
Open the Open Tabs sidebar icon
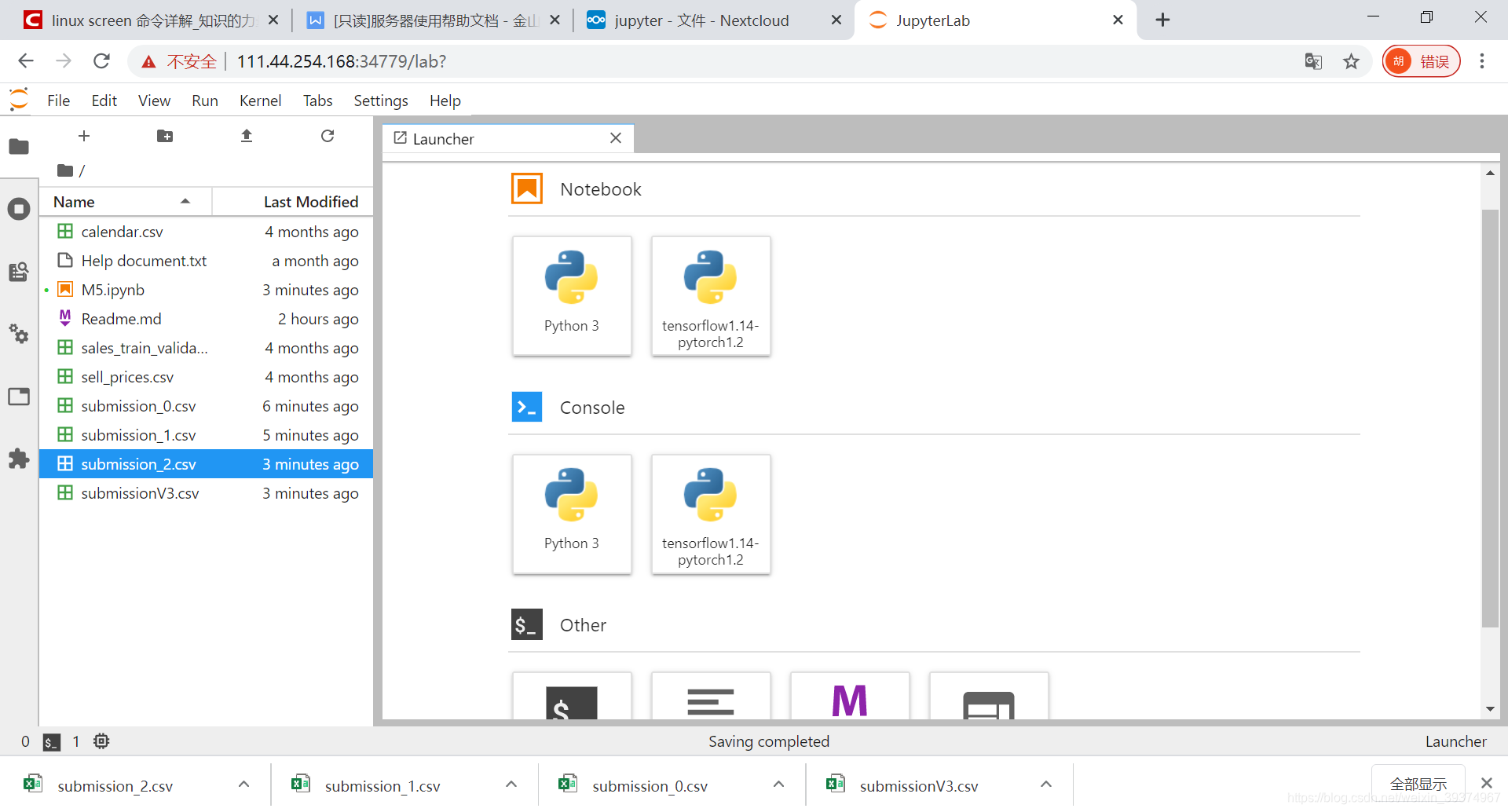pyautogui.click(x=19, y=397)
